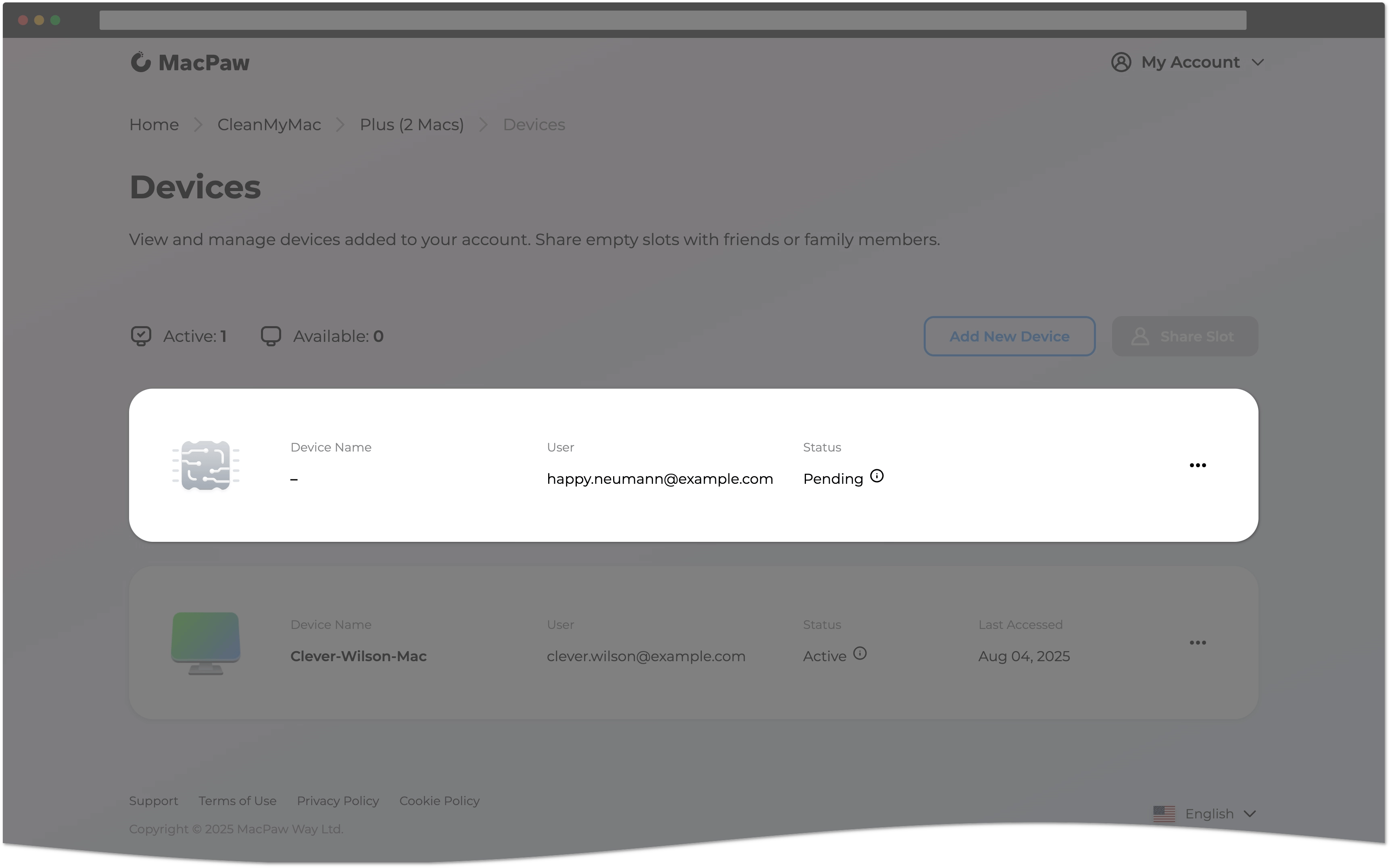Image resolution: width=1390 pixels, height=868 pixels.
Task: Click the Share Slot button
Action: click(x=1184, y=336)
